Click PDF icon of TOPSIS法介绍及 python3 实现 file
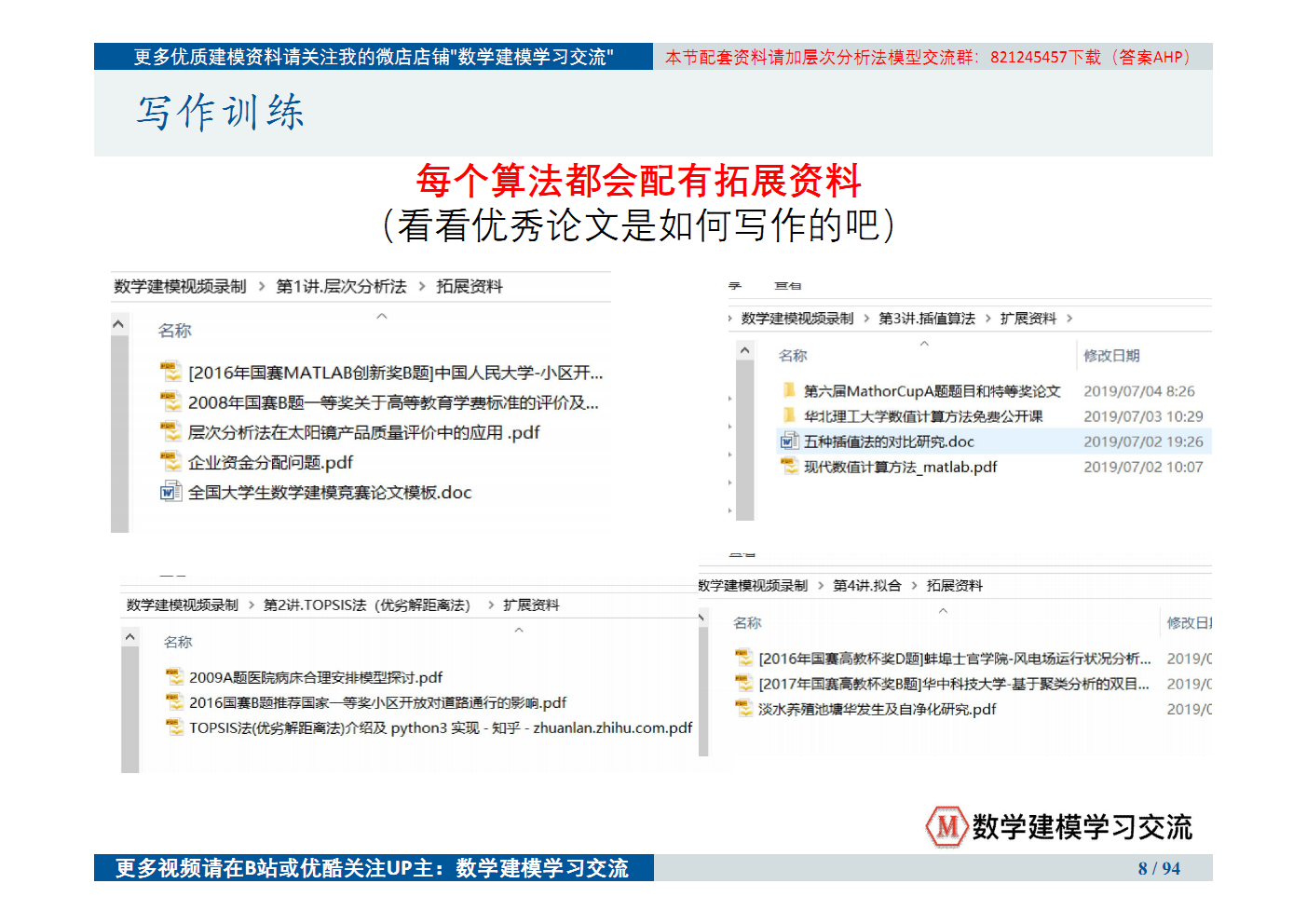Screen dimensions: 1307x924 point(174,727)
